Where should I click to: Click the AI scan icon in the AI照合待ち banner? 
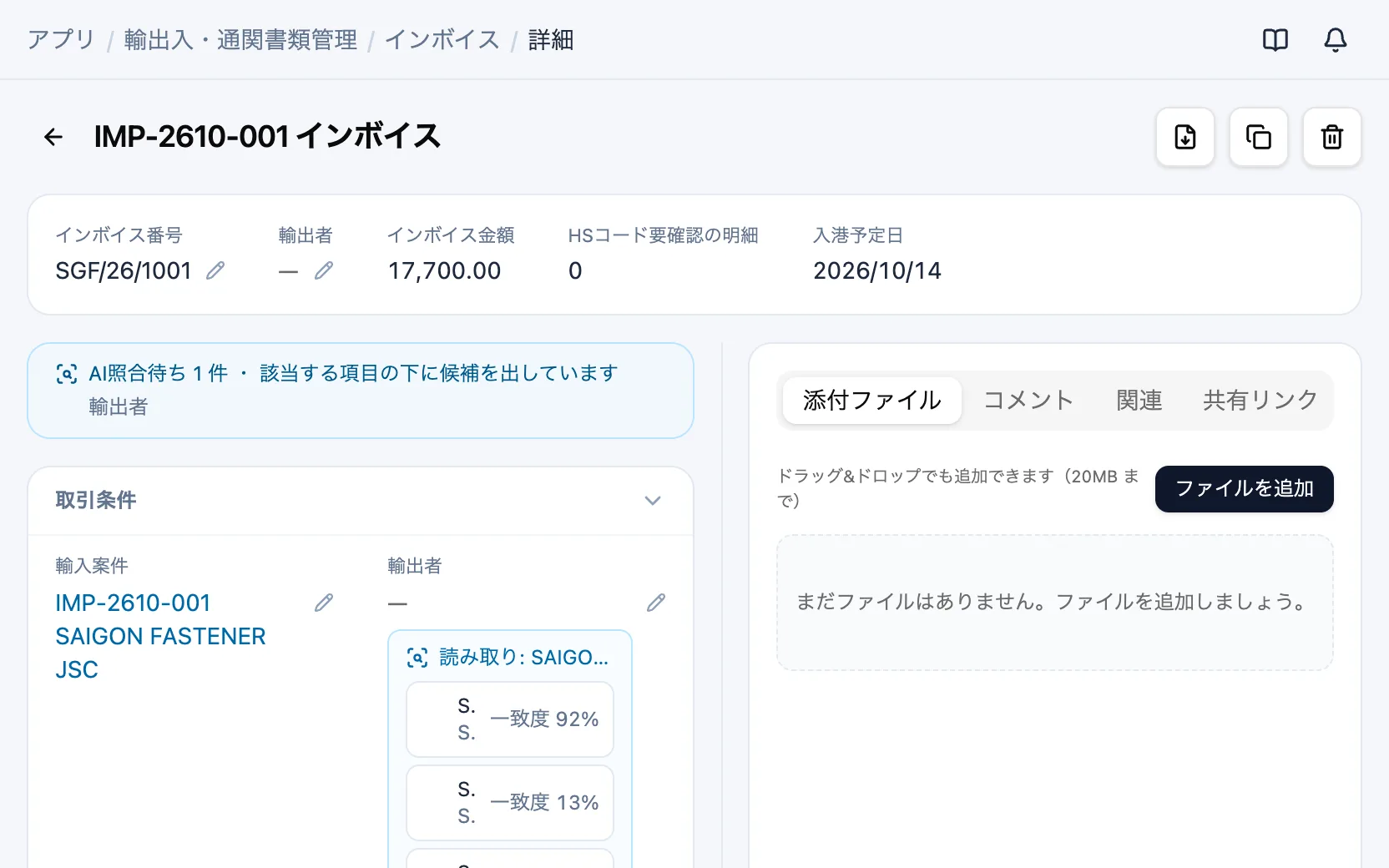click(67, 374)
